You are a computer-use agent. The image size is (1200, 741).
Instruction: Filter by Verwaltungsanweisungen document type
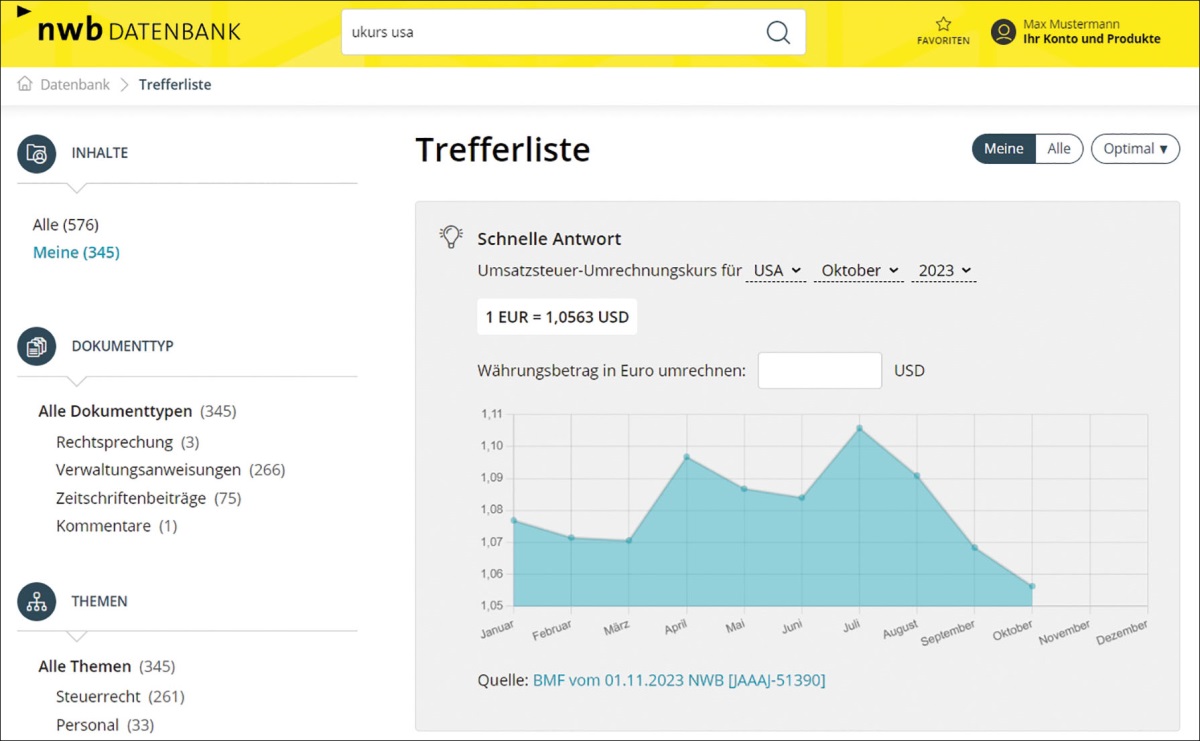(x=149, y=470)
